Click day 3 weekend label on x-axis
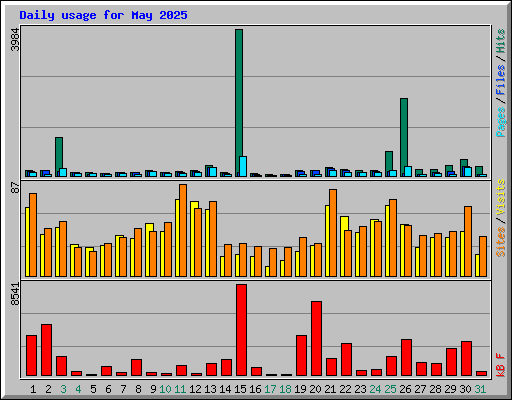 [x=63, y=389]
